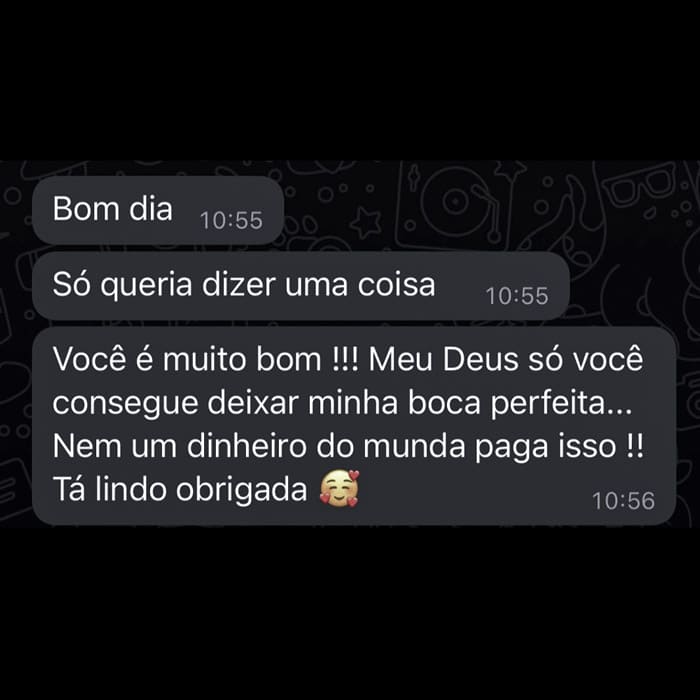The image size is (700, 700).
Task: Click the word "Deus" in the message
Action: (481, 359)
